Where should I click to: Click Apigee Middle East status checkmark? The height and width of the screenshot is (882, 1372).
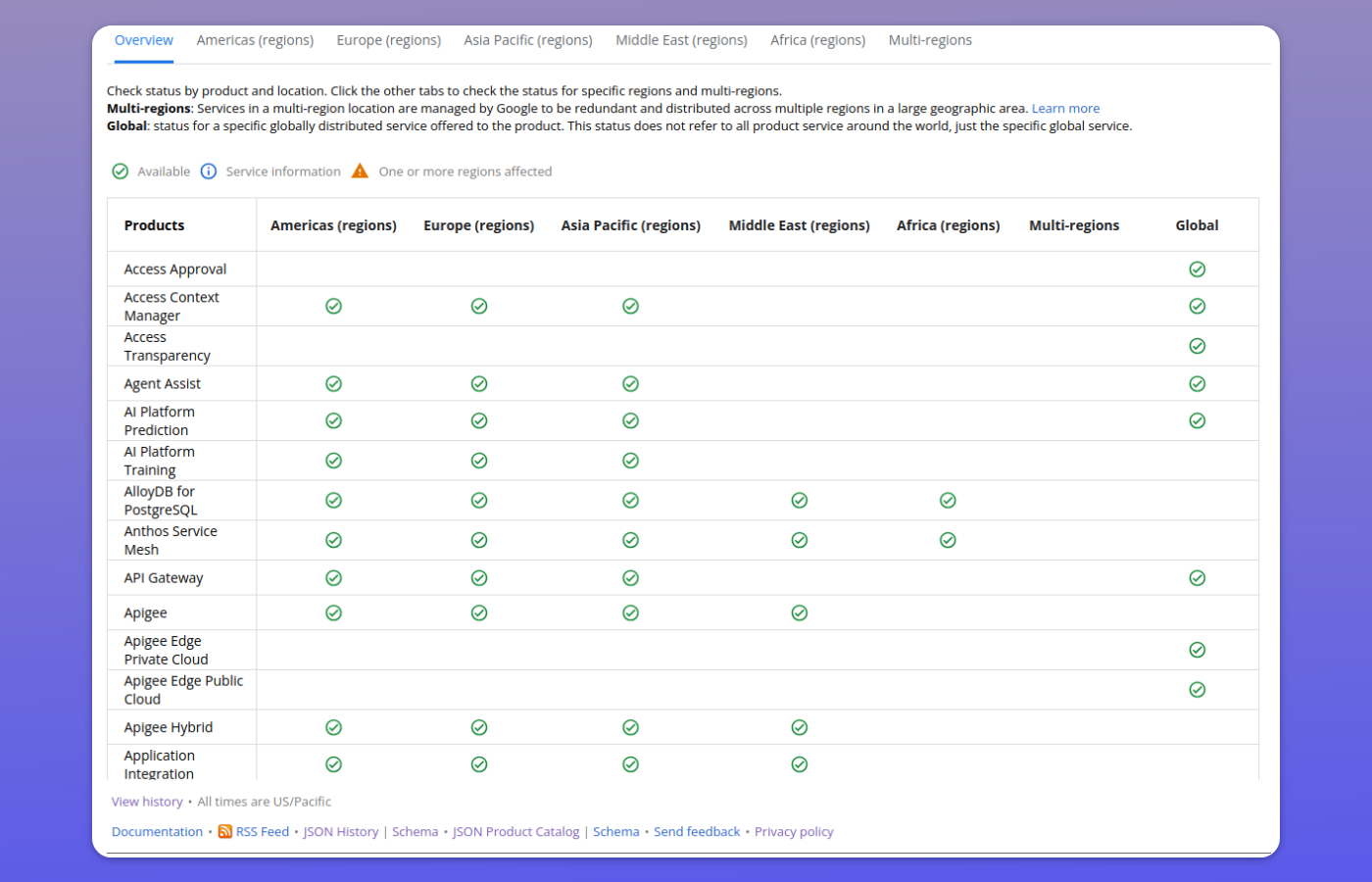point(800,613)
